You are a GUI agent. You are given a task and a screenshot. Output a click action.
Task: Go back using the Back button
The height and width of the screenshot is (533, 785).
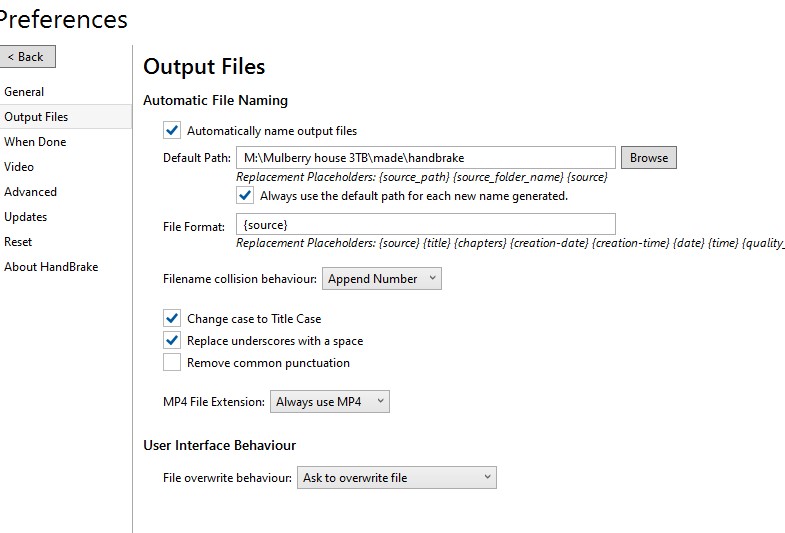pyautogui.click(x=28, y=57)
